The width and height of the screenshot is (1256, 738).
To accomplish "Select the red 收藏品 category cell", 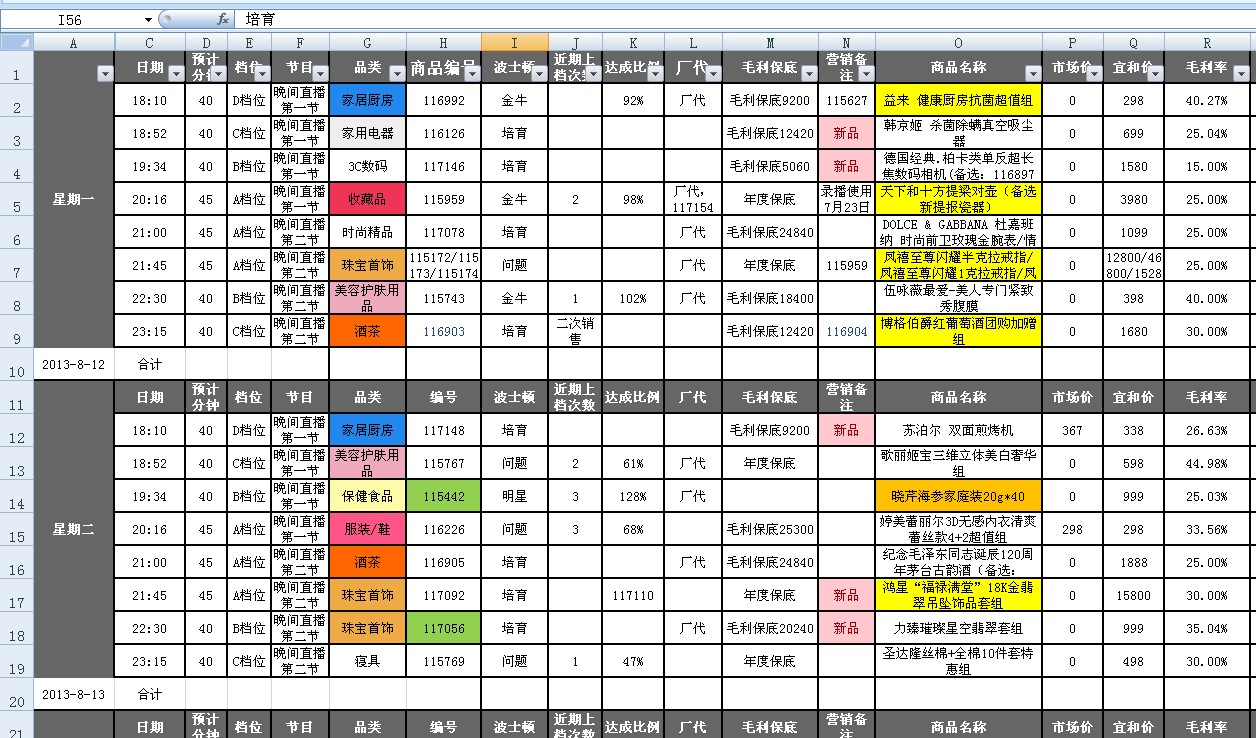I will pyautogui.click(x=367, y=200).
